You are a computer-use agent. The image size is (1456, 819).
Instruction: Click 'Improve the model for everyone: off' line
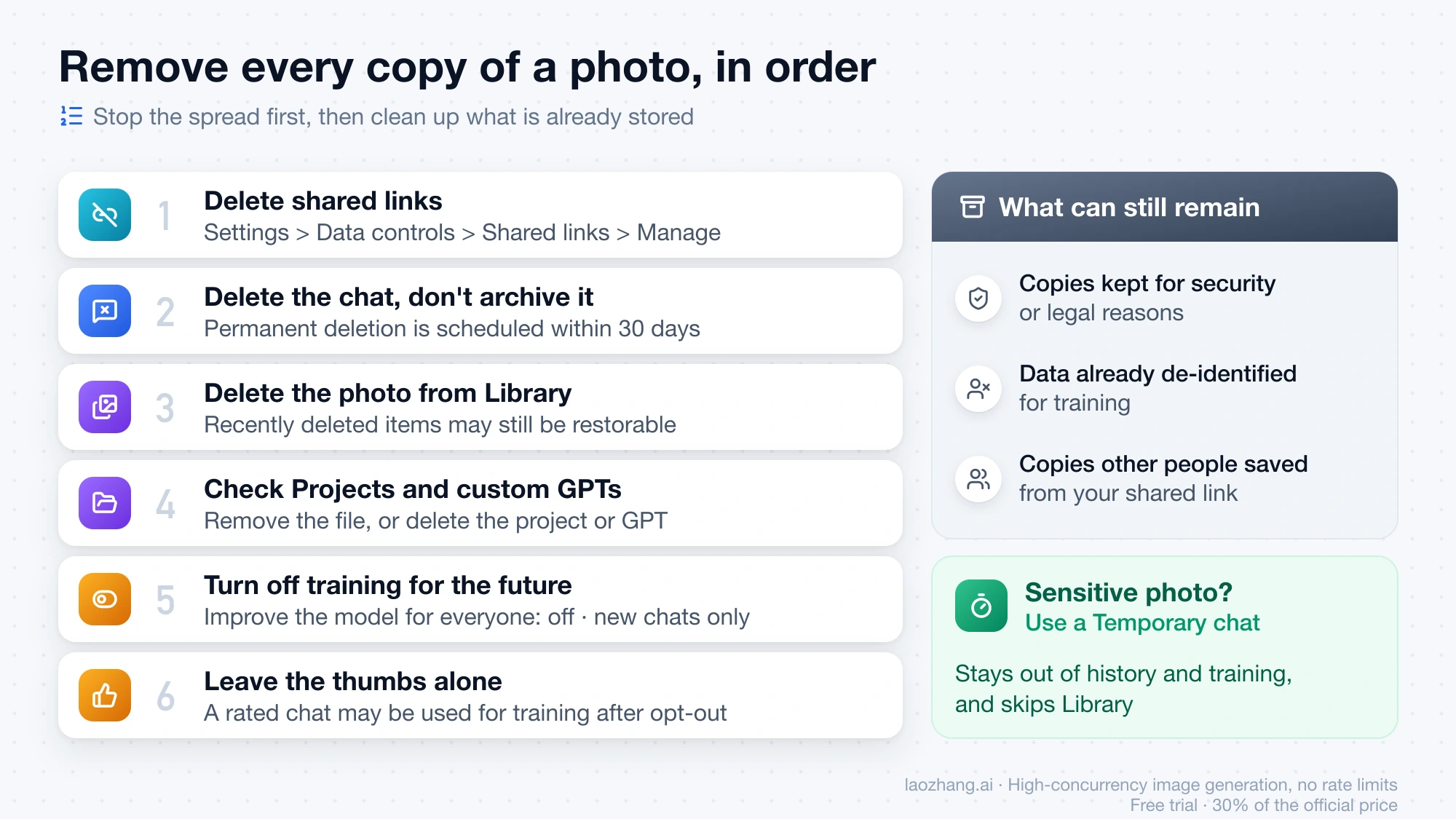(x=477, y=617)
